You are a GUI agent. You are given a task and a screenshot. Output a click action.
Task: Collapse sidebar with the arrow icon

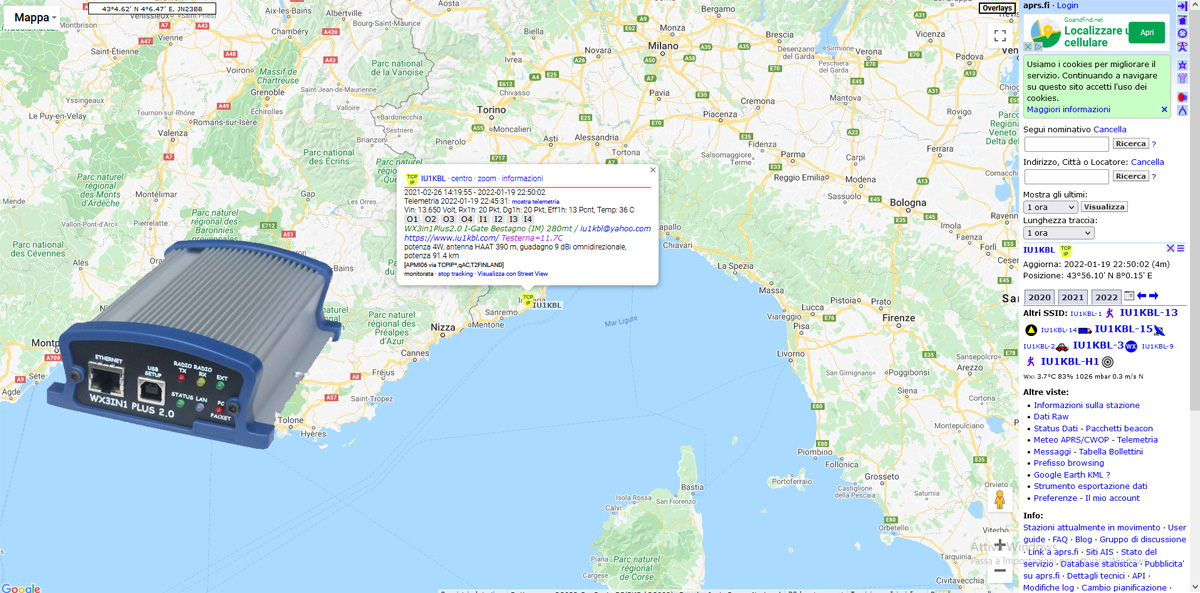1182,6
